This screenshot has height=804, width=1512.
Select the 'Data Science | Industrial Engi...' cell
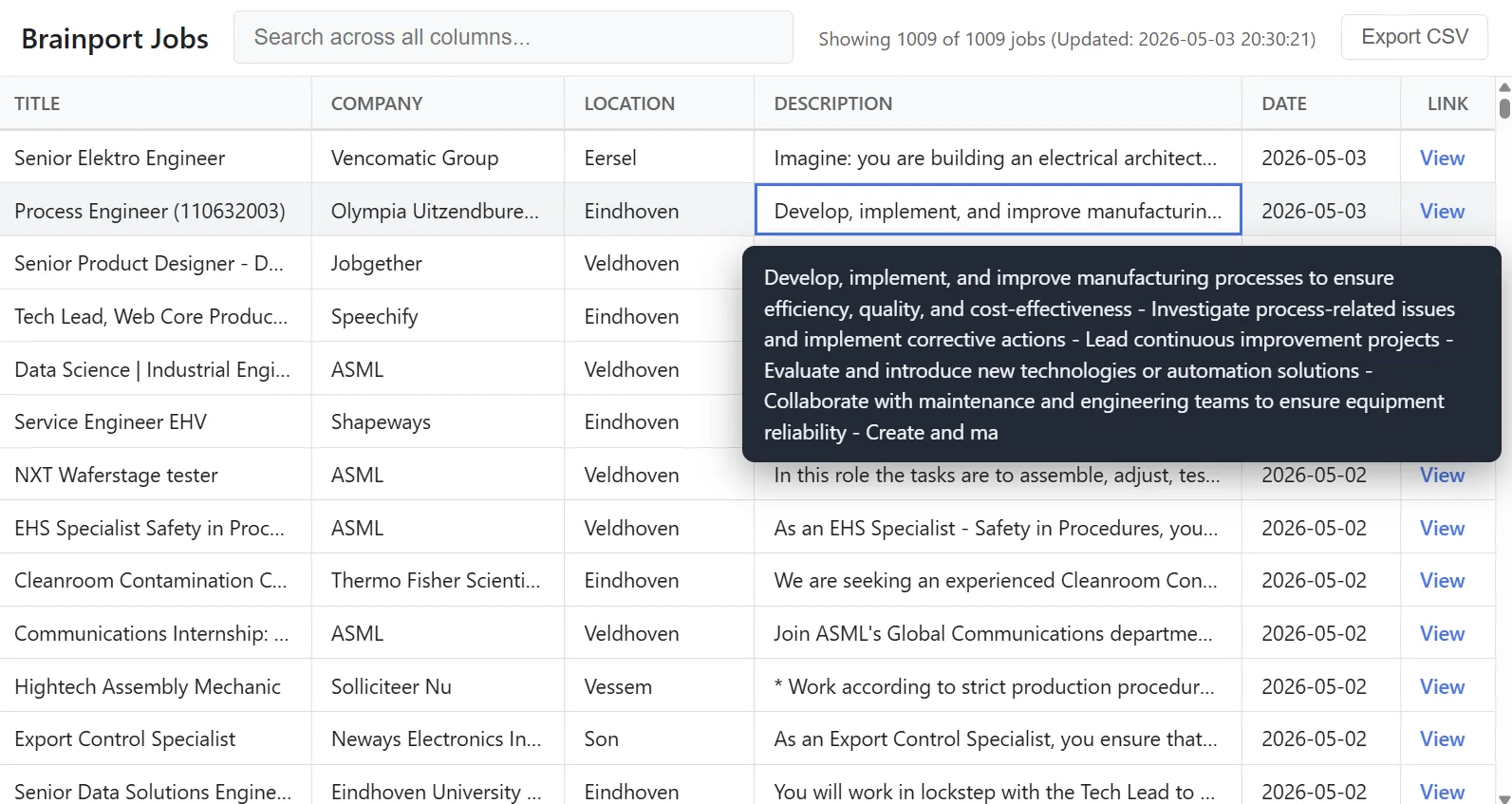coord(156,369)
